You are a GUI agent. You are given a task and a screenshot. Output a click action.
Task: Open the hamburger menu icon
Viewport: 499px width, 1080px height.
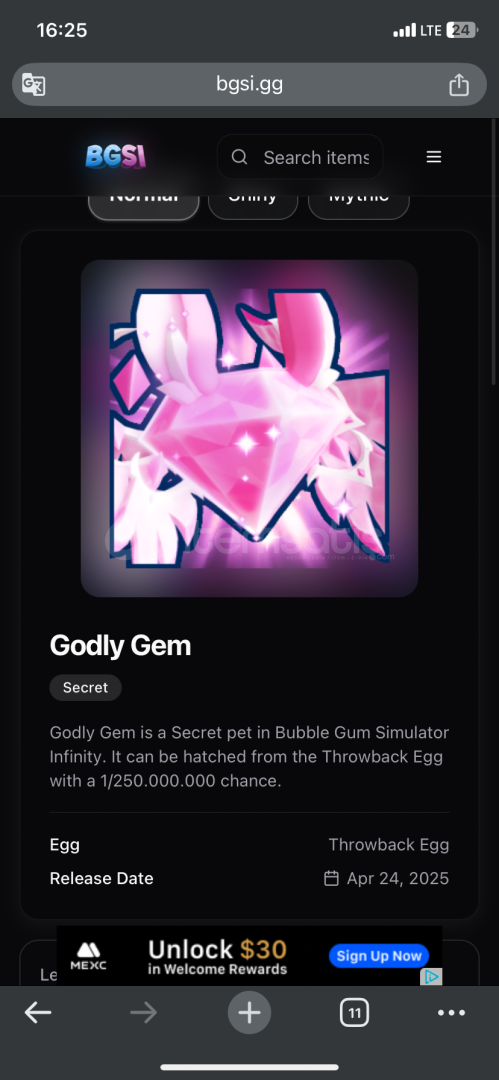pyautogui.click(x=434, y=157)
